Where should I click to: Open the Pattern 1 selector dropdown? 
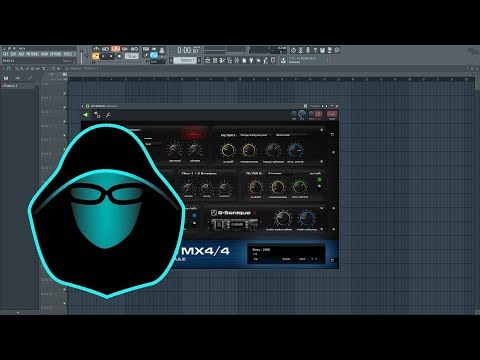click(x=186, y=60)
